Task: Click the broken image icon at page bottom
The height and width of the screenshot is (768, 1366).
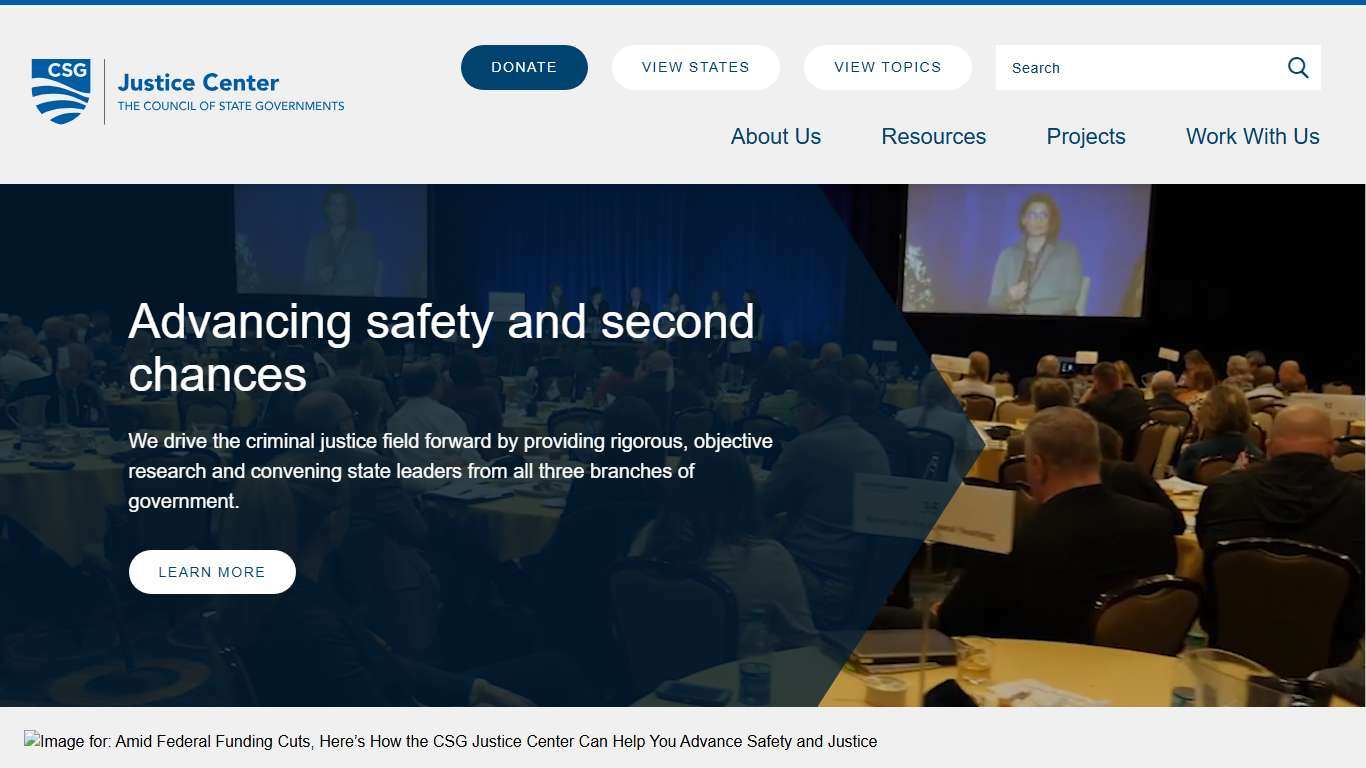Action: coord(32,741)
